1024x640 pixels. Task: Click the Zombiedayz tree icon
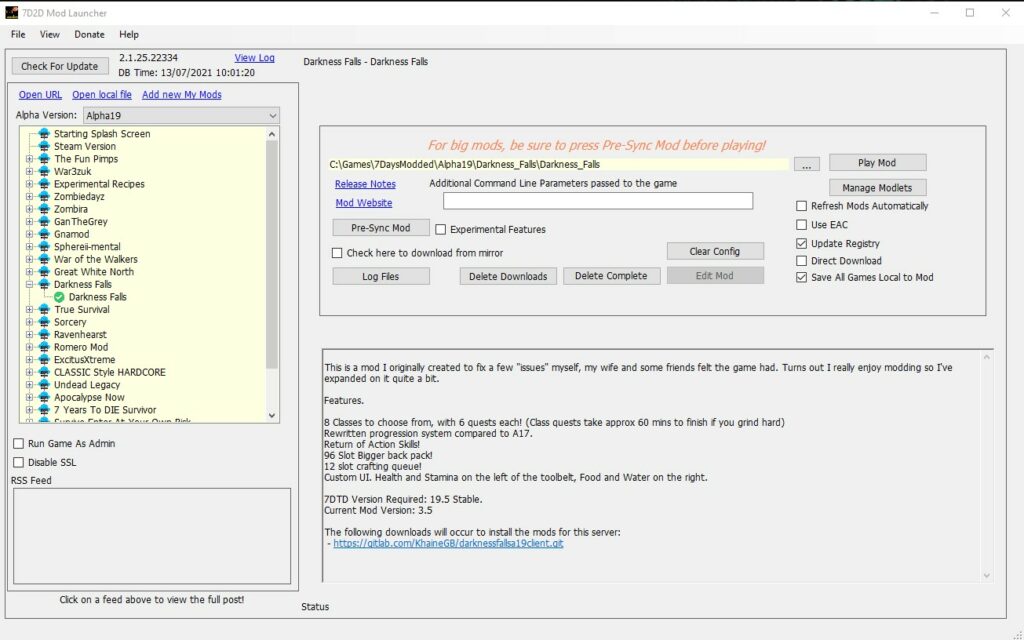(x=44, y=197)
